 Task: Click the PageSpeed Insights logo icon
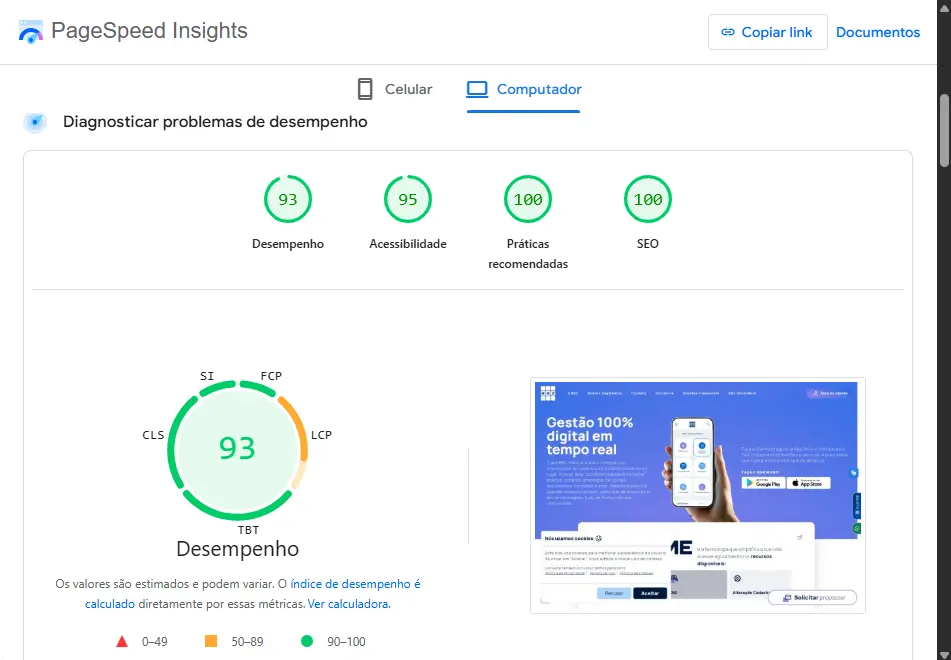click(32, 31)
